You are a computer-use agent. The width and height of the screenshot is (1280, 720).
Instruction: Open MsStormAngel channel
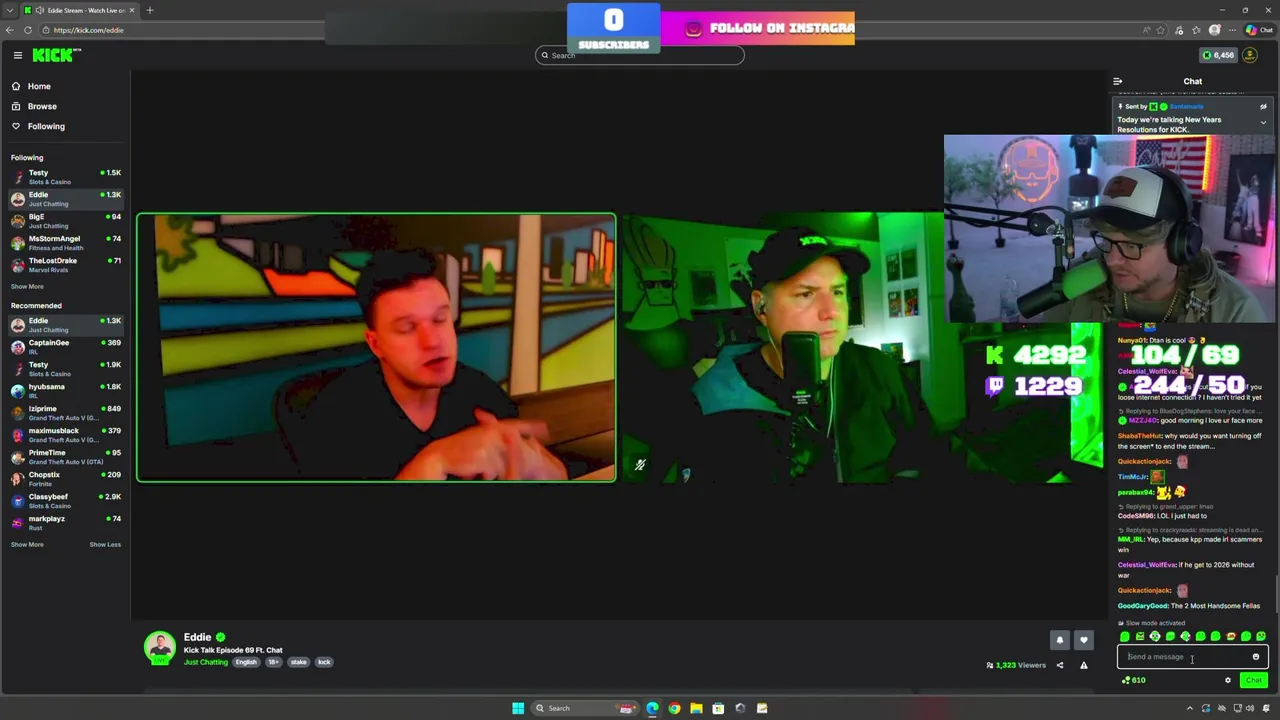click(65, 243)
